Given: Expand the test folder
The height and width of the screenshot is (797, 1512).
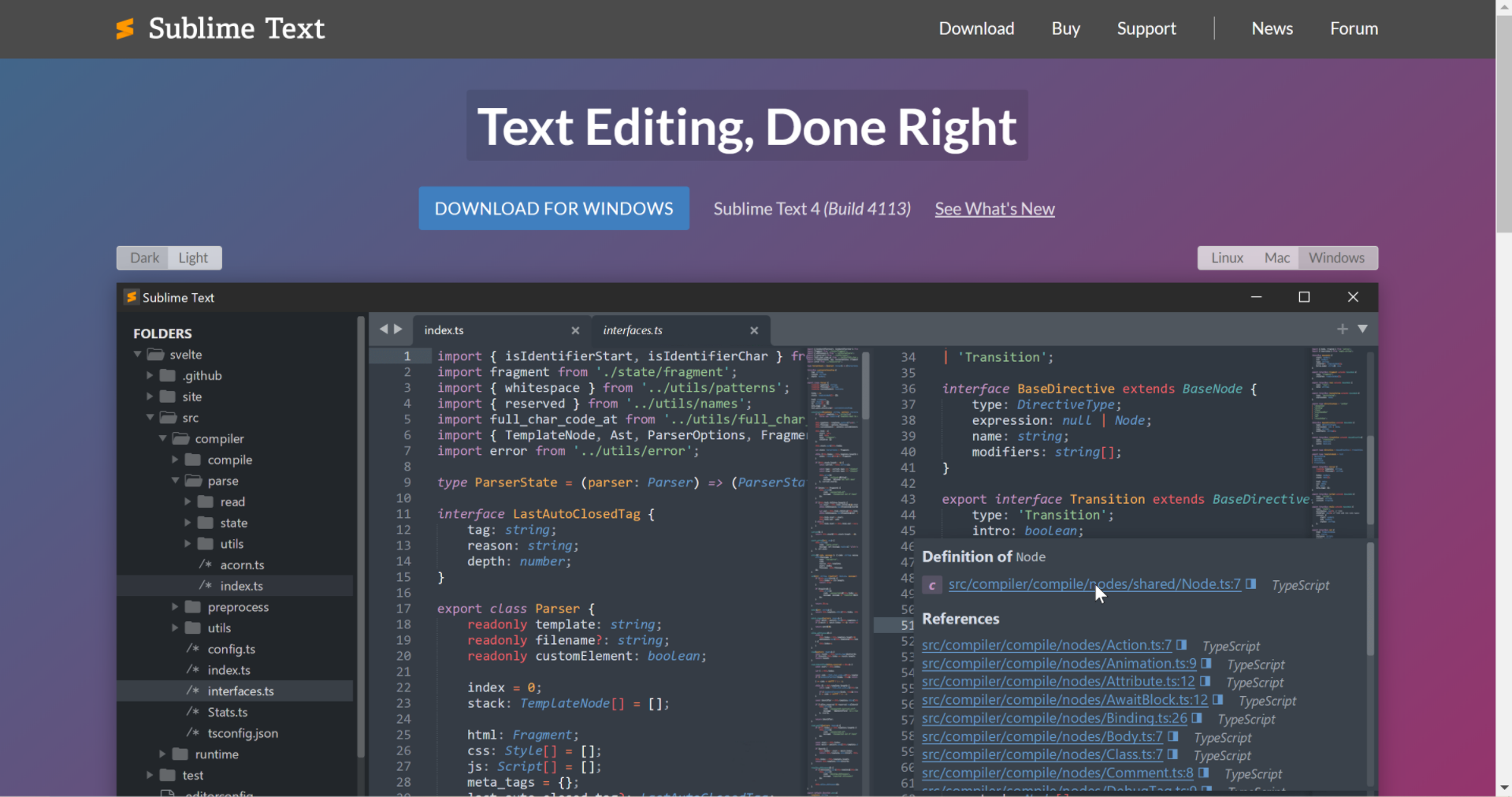Looking at the screenshot, I should pyautogui.click(x=150, y=775).
